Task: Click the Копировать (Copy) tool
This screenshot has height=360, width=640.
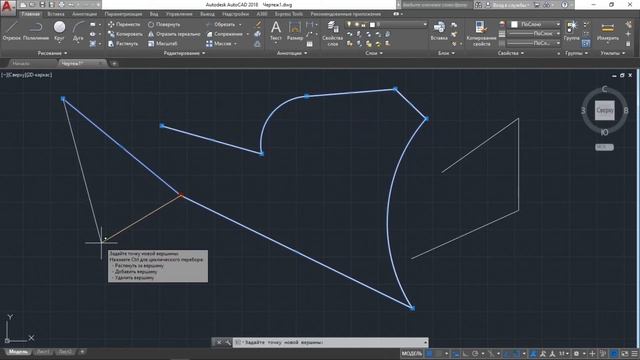Action: click(x=125, y=34)
